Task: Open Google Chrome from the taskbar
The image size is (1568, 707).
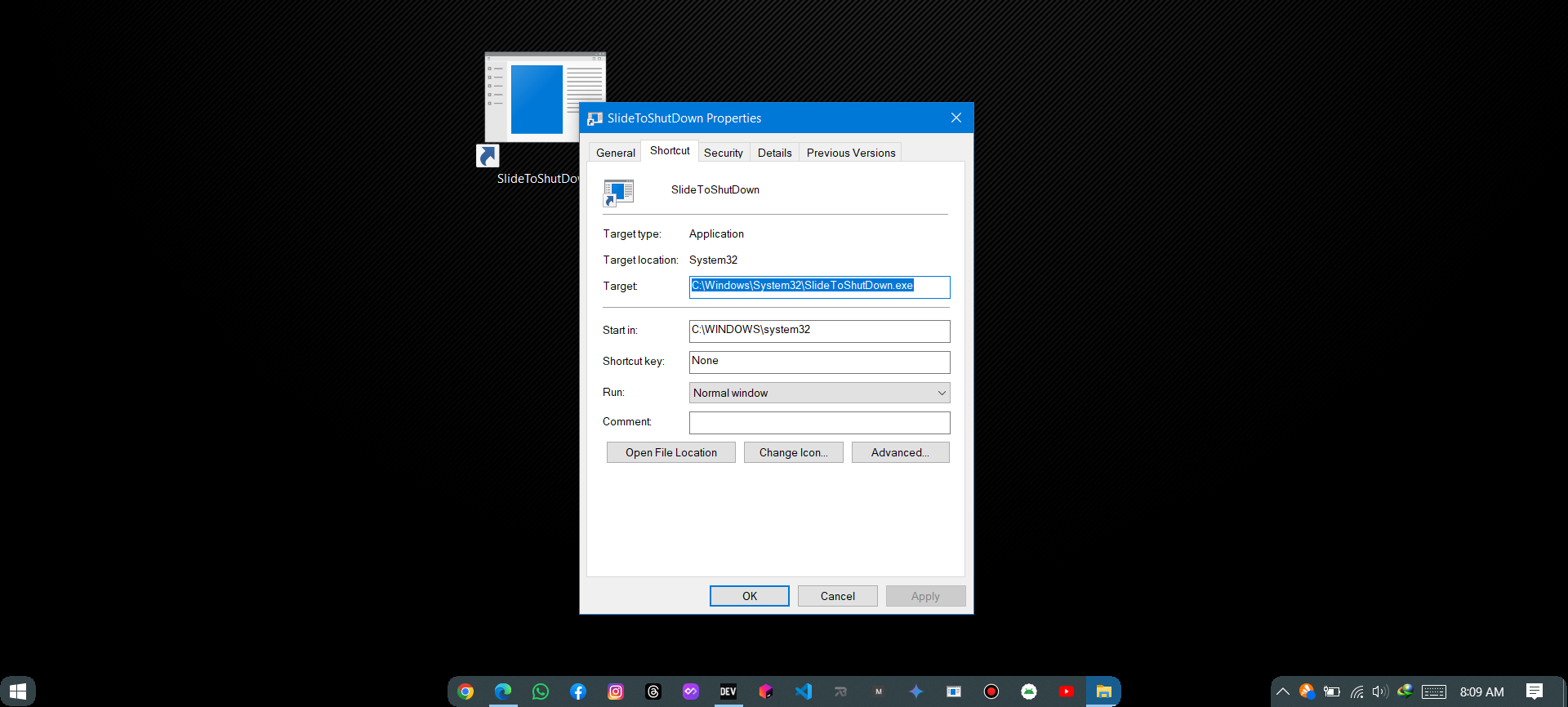Action: (x=465, y=691)
